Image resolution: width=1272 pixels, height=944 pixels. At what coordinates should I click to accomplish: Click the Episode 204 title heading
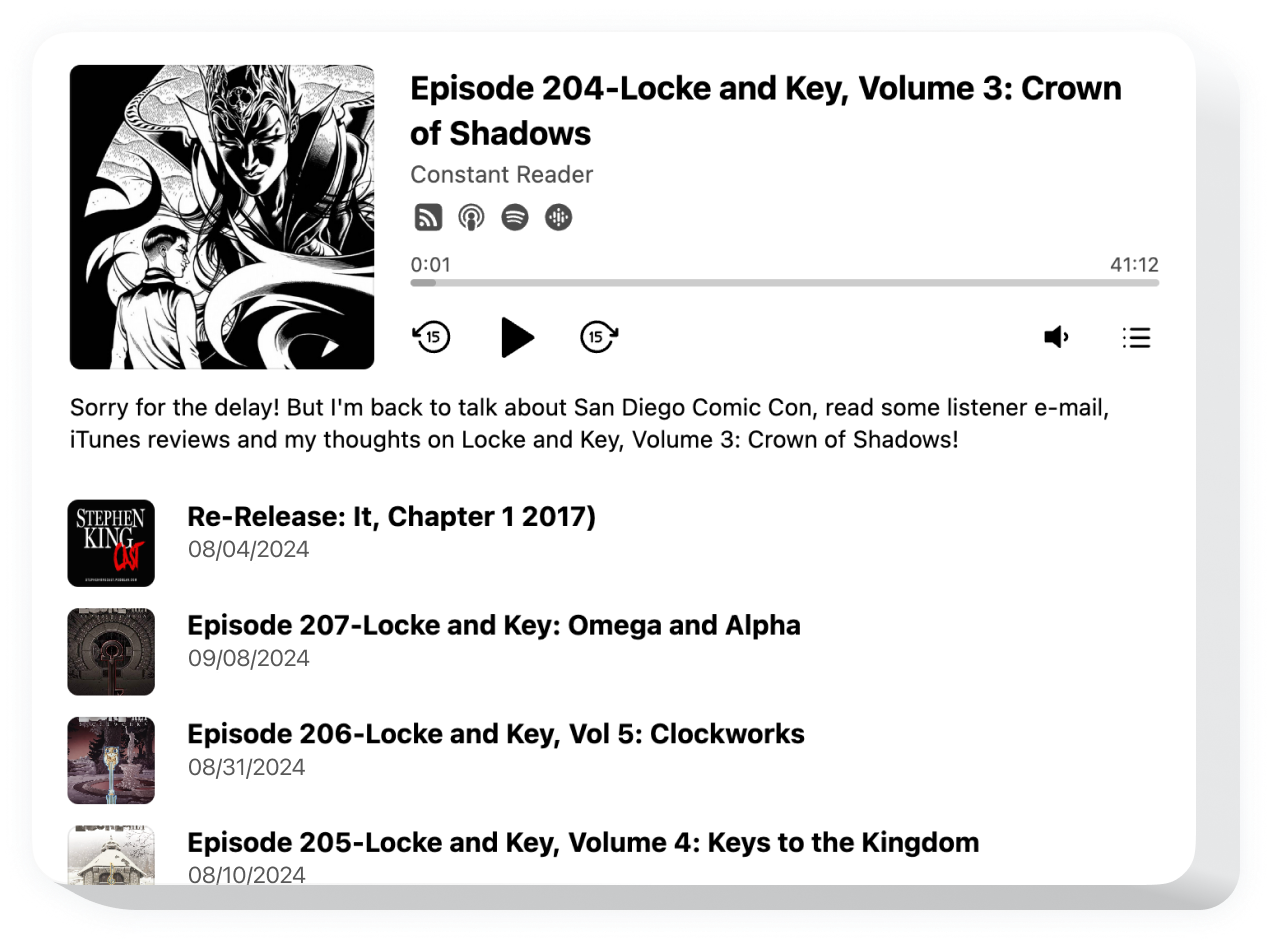765,110
